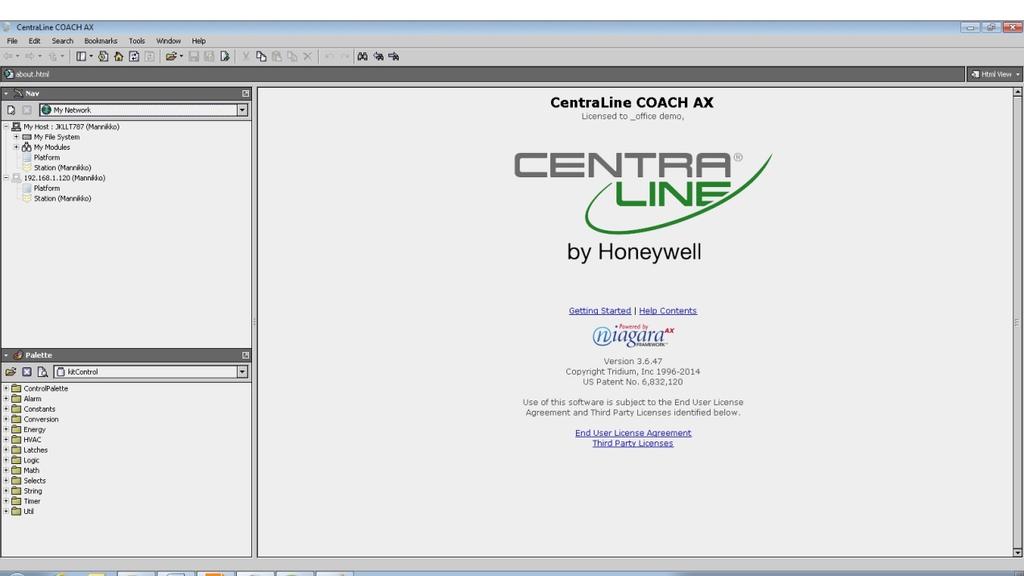The image size is (1024, 576).
Task: Open the Help menu
Action: 199,40
